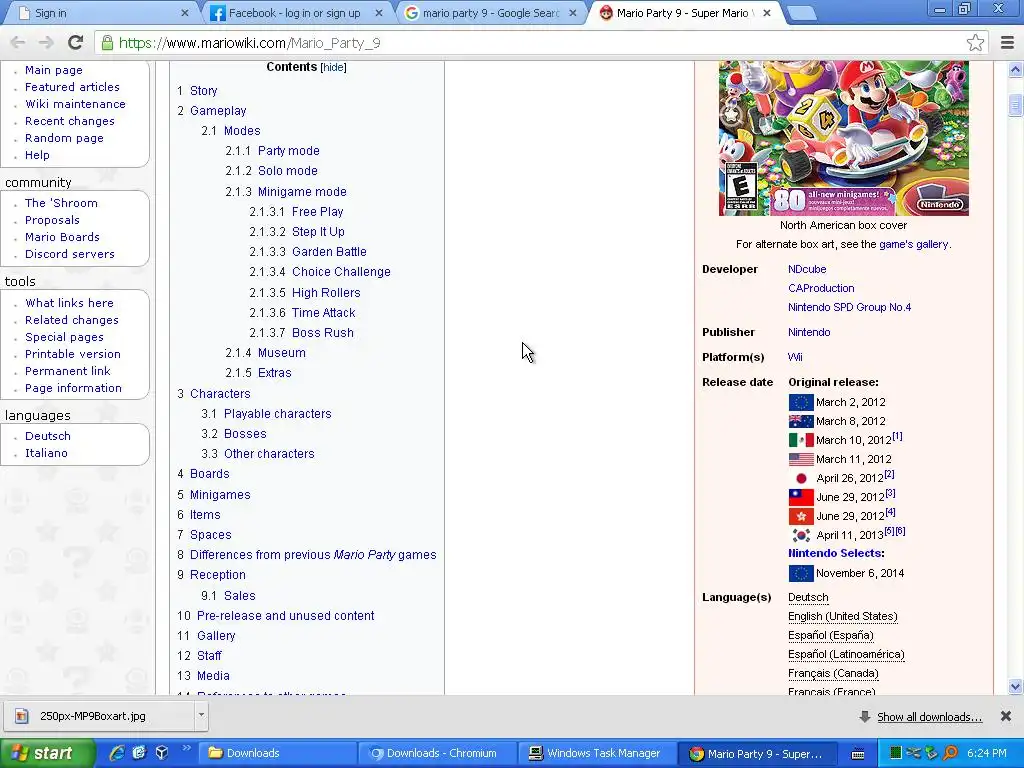Click the Taiwan flag next to June 29, 2012
Image resolution: width=1024 pixels, height=768 pixels.
point(801,497)
